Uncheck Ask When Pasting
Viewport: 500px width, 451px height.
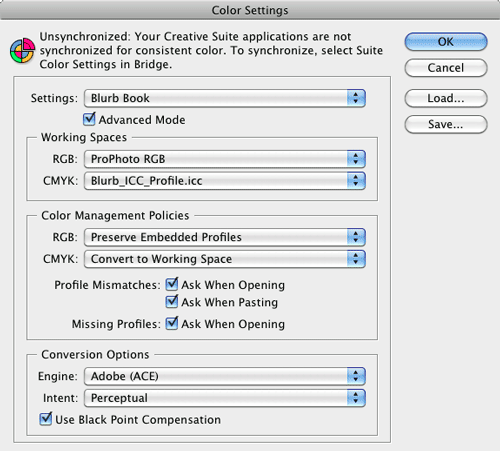tap(172, 301)
